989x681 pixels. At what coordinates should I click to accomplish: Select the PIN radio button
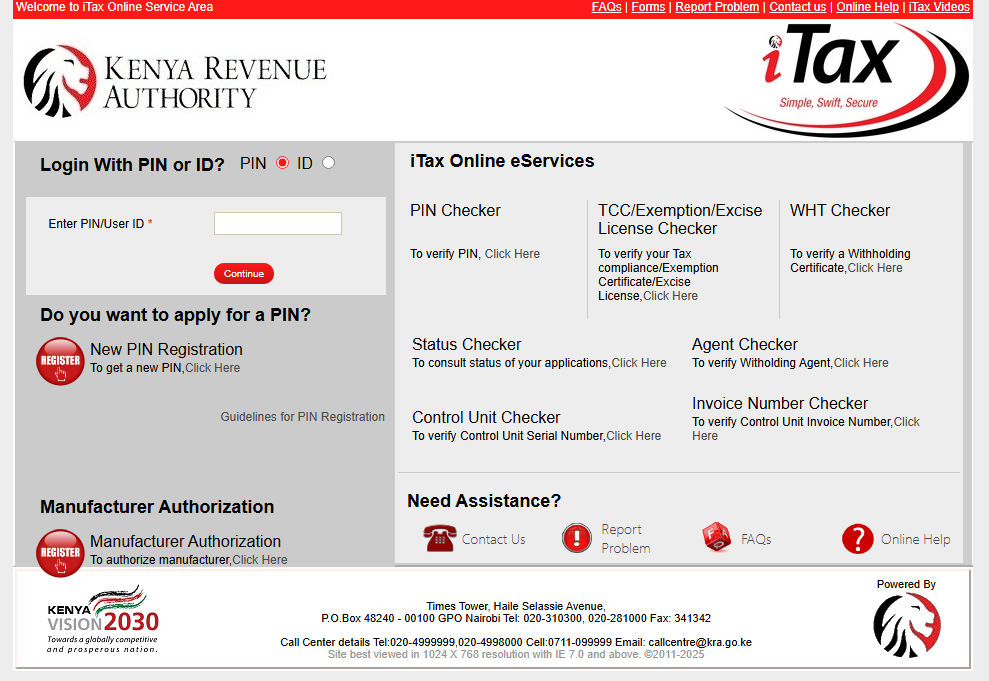282,163
